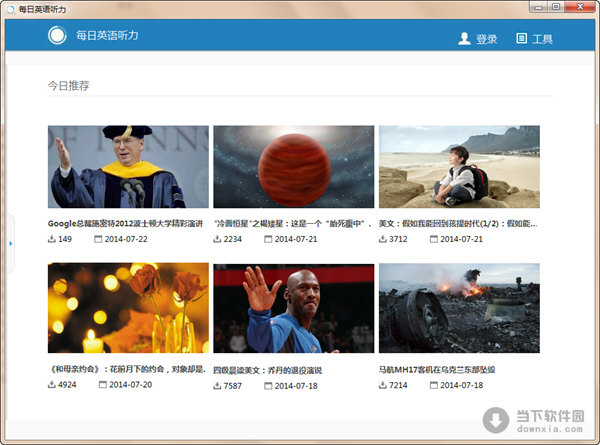Open the 工具 tools menu
Image resolution: width=600 pixels, height=445 pixels.
(x=542, y=39)
